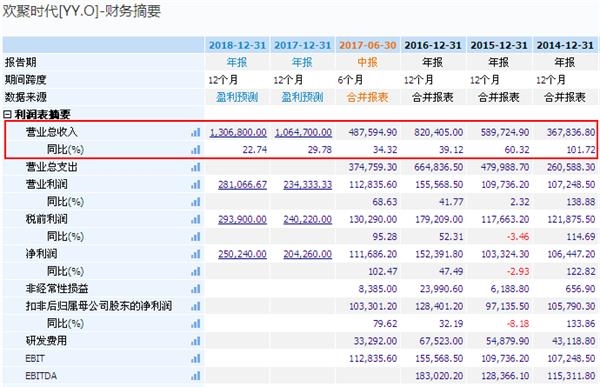Click the 欢聚时代[YY.O]-财务摘要 title

pyautogui.click(x=82, y=11)
